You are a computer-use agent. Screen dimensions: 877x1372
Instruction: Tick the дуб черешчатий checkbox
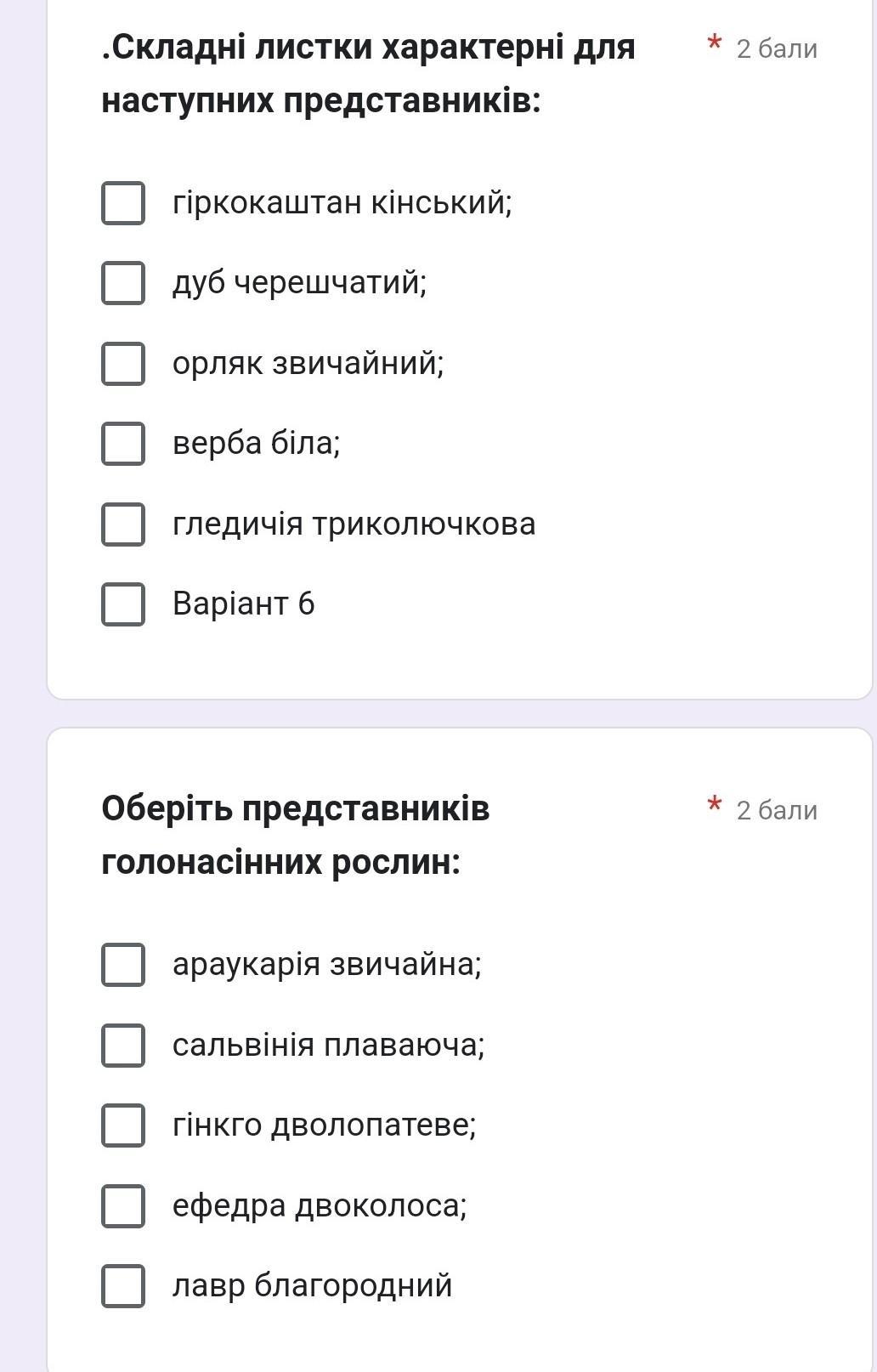(123, 283)
